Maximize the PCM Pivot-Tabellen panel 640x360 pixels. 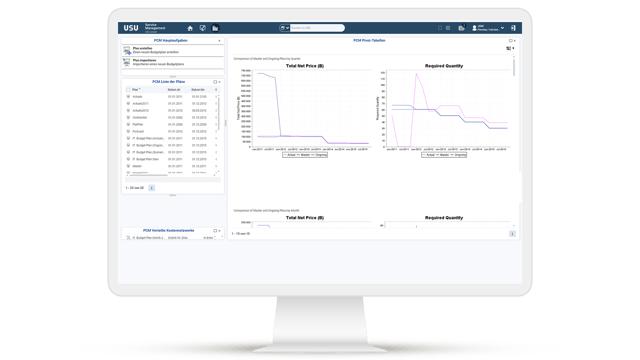510,41
